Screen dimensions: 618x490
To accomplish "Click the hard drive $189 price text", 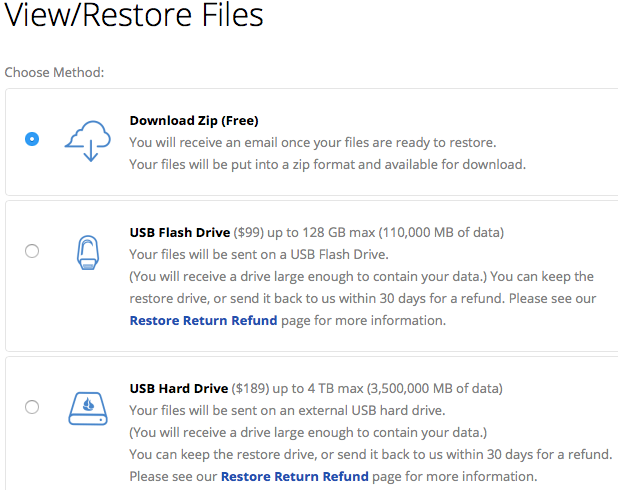I will 250,389.
